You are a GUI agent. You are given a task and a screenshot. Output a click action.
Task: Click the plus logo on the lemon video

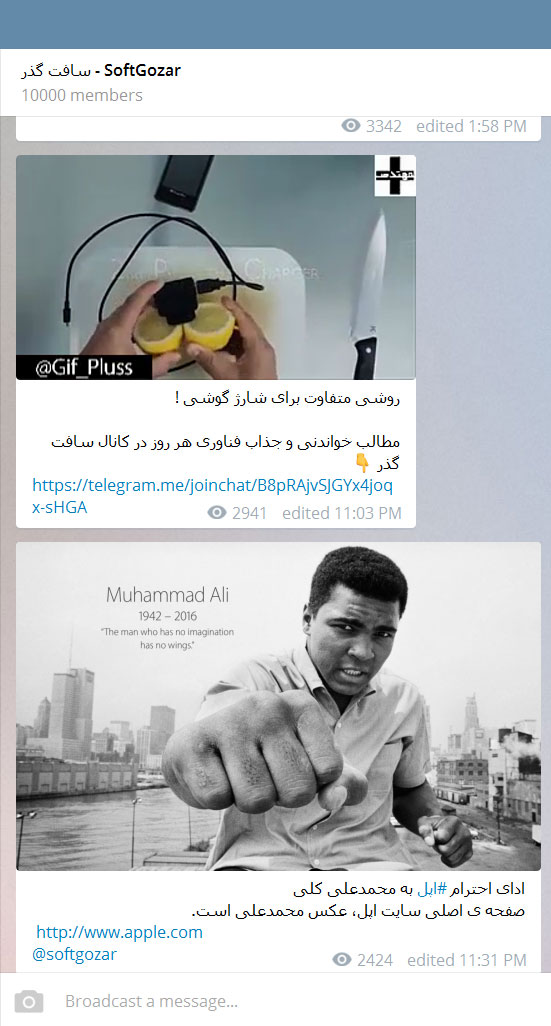[395, 175]
